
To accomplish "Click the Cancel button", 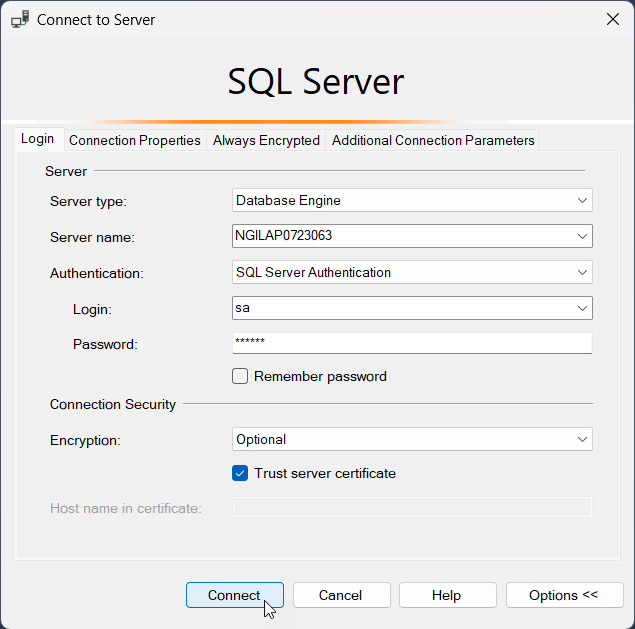I will pyautogui.click(x=341, y=595).
